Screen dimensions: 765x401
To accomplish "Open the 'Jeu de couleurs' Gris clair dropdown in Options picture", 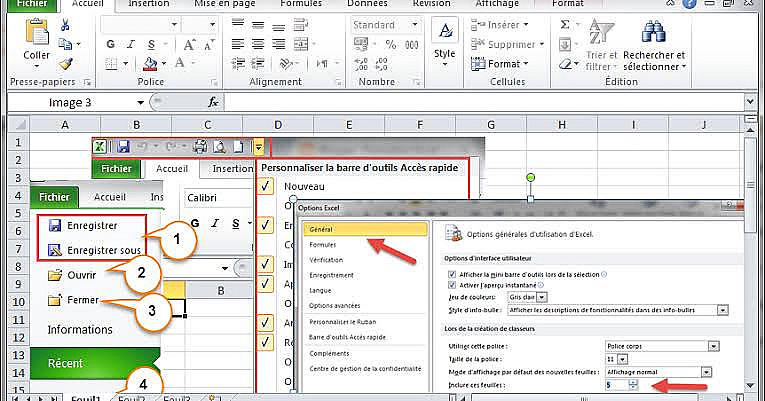I will [542, 297].
